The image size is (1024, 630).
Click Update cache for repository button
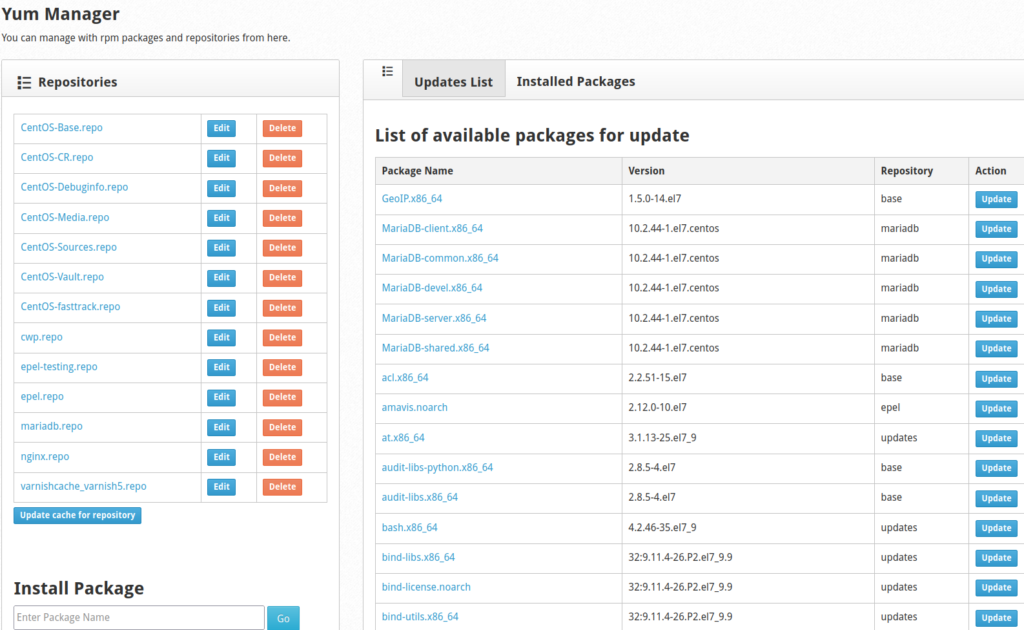click(78, 515)
